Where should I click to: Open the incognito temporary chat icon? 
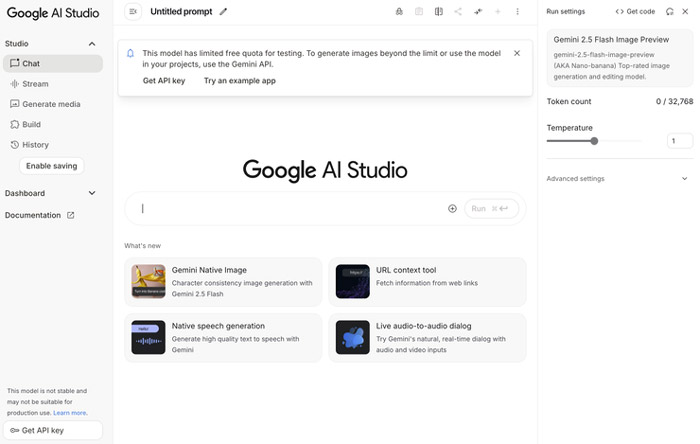(x=399, y=12)
